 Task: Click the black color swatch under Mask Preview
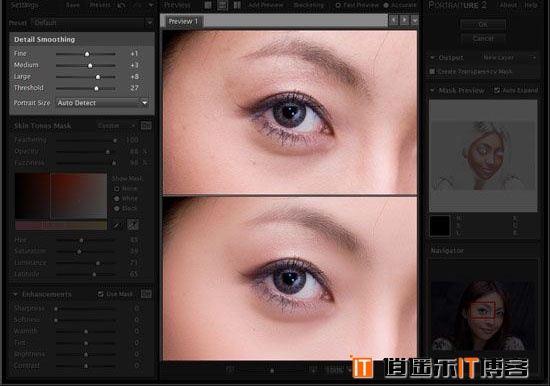(440, 226)
